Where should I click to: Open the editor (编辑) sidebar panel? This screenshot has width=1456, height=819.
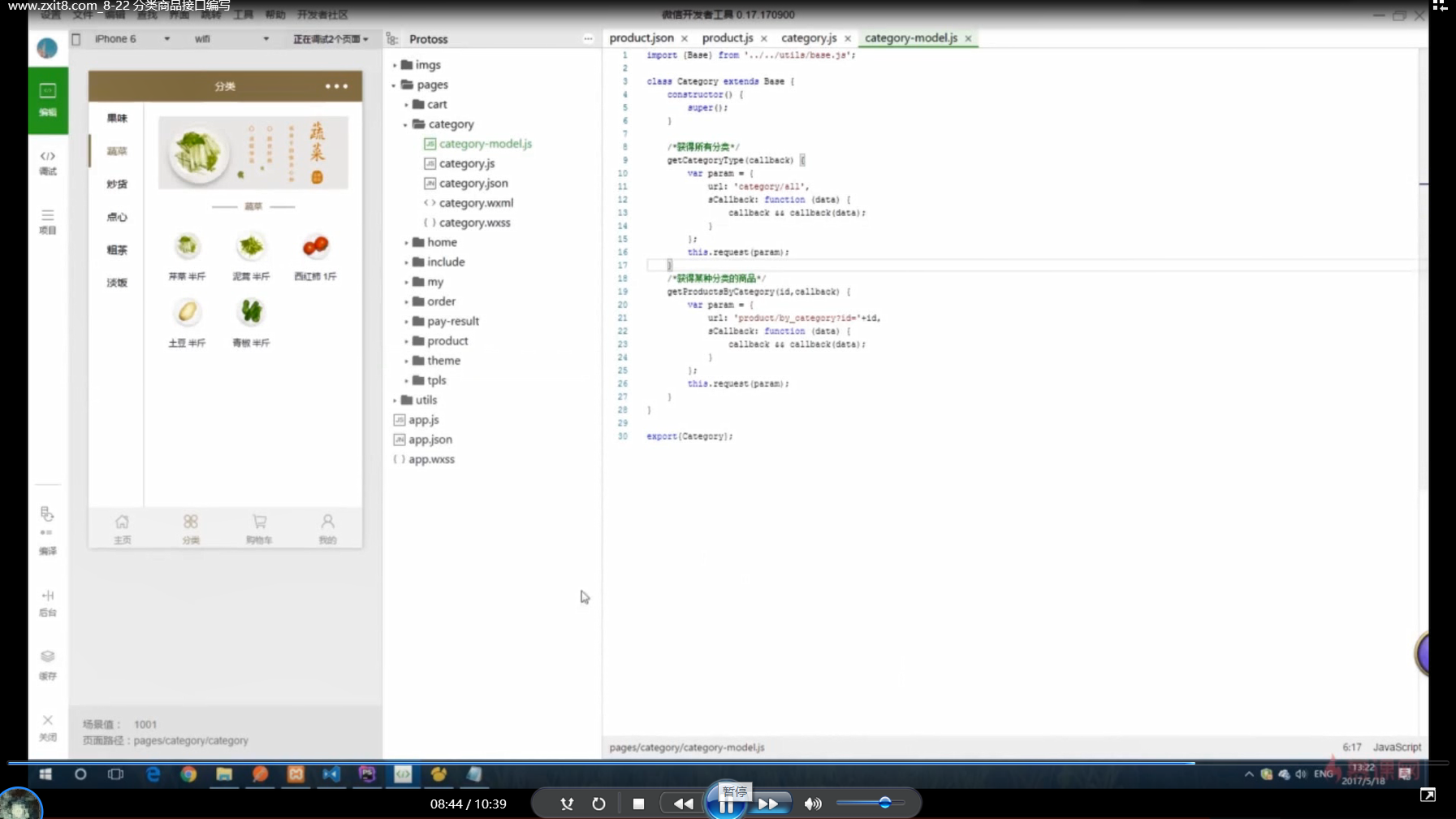click(x=48, y=100)
